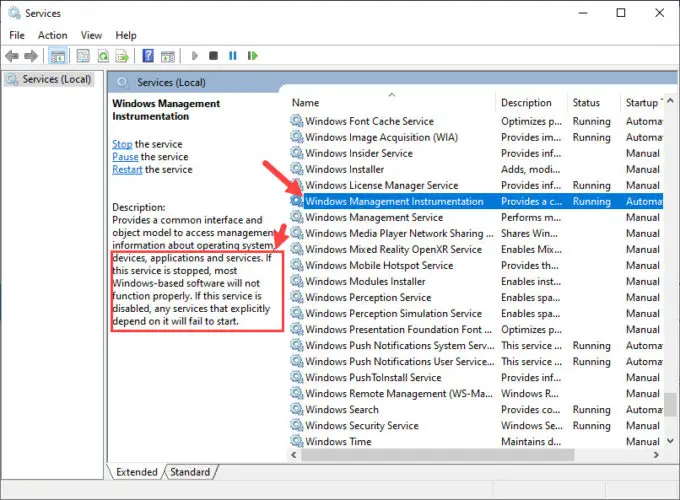Image resolution: width=680 pixels, height=500 pixels.
Task: Click the Back arrow toolbar icon
Action: point(12,56)
